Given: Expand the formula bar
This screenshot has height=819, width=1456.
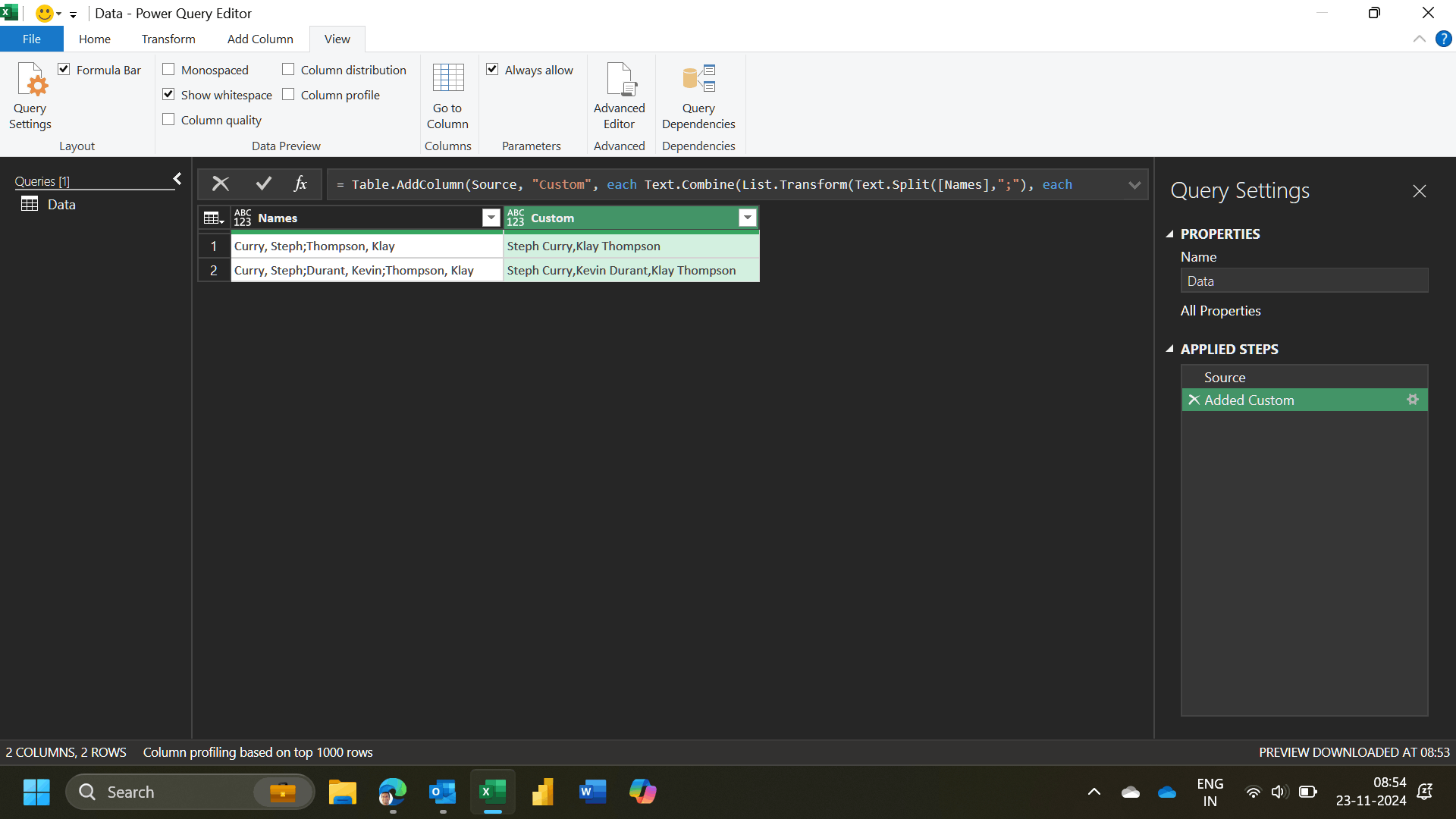Looking at the screenshot, I should point(1134,185).
